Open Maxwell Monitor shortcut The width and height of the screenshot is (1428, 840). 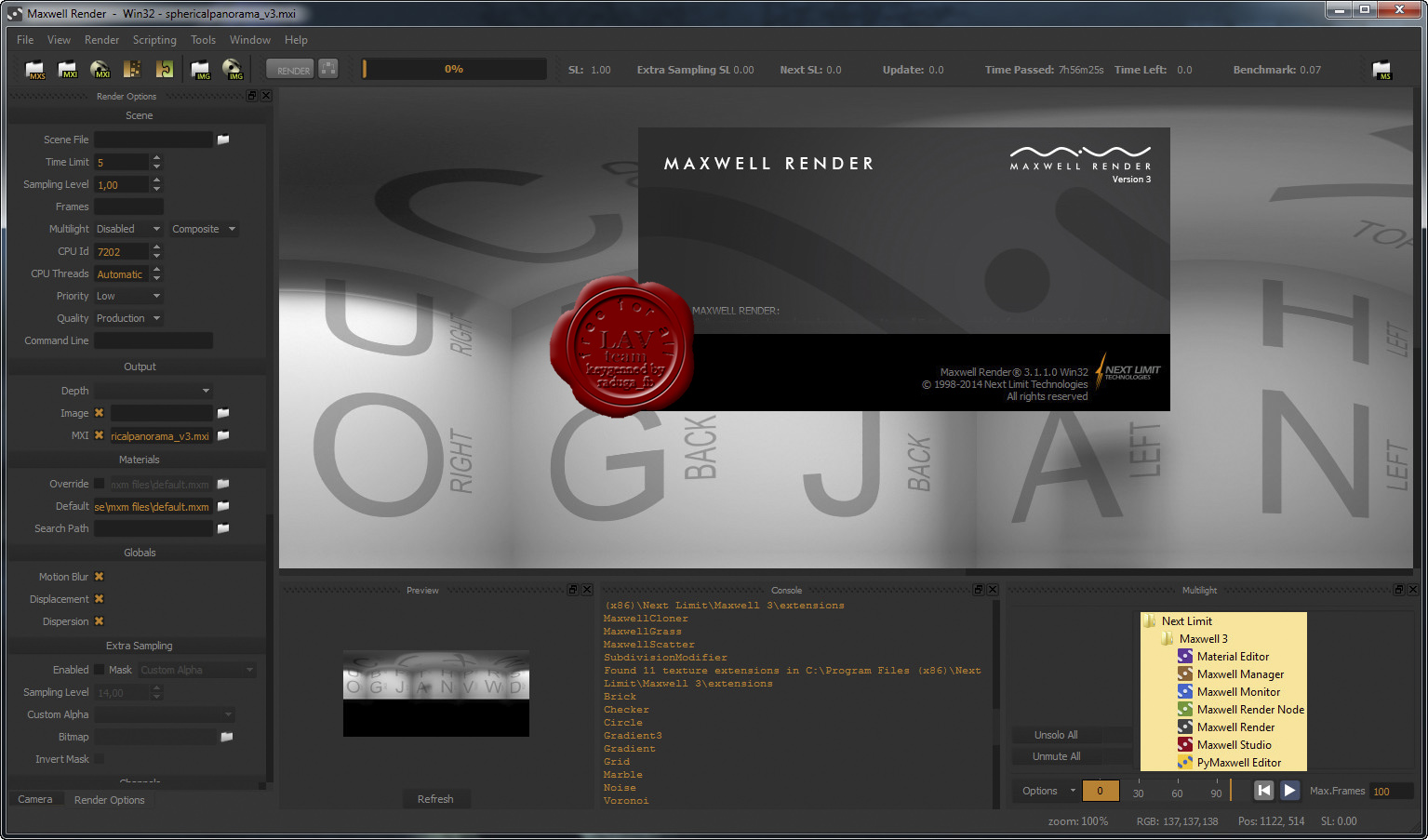(x=1229, y=692)
